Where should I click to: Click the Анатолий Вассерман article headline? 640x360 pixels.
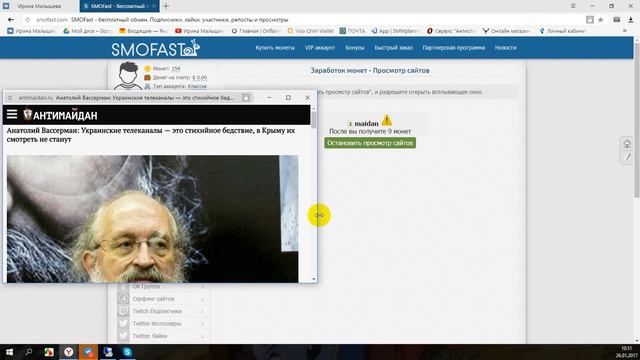click(x=151, y=135)
